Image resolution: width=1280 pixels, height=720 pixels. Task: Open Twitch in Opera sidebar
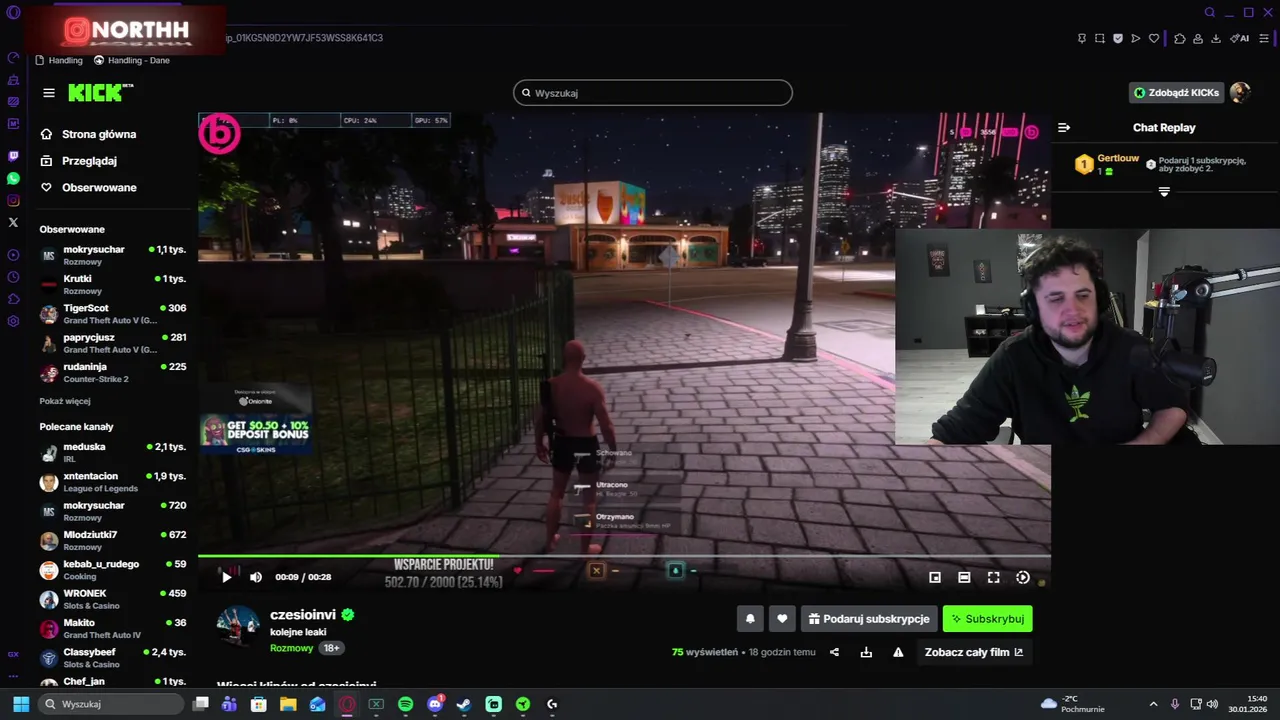[x=13, y=156]
